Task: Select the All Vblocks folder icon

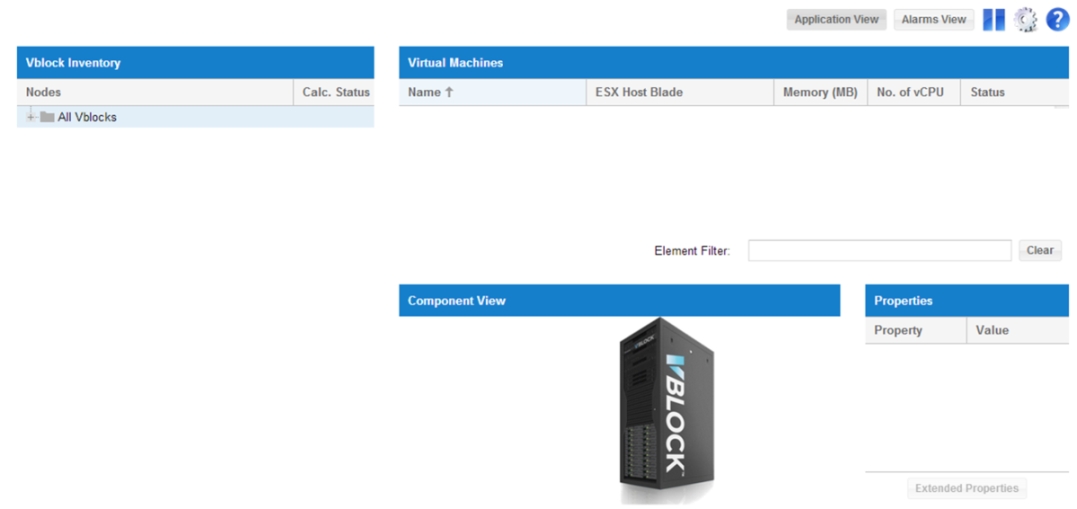Action: pos(47,117)
